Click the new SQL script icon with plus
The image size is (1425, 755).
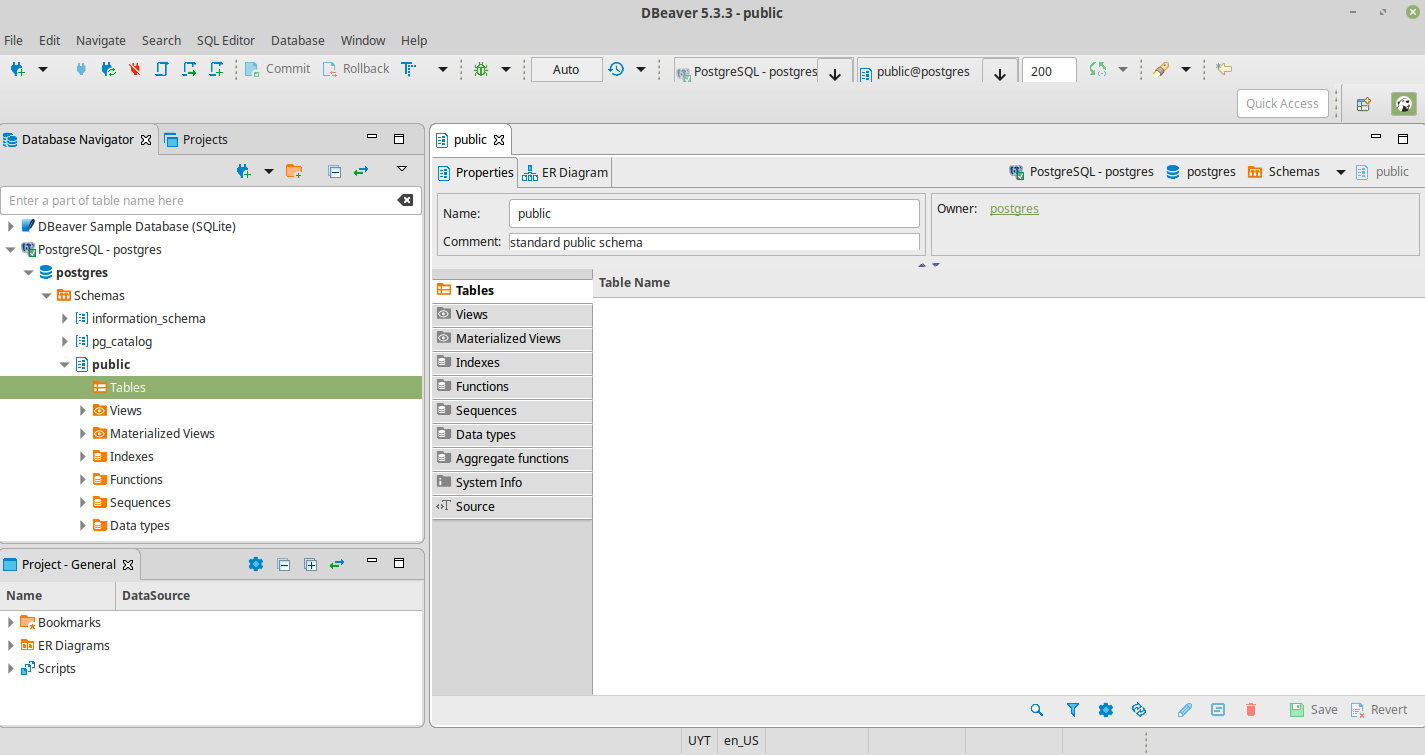coord(216,69)
